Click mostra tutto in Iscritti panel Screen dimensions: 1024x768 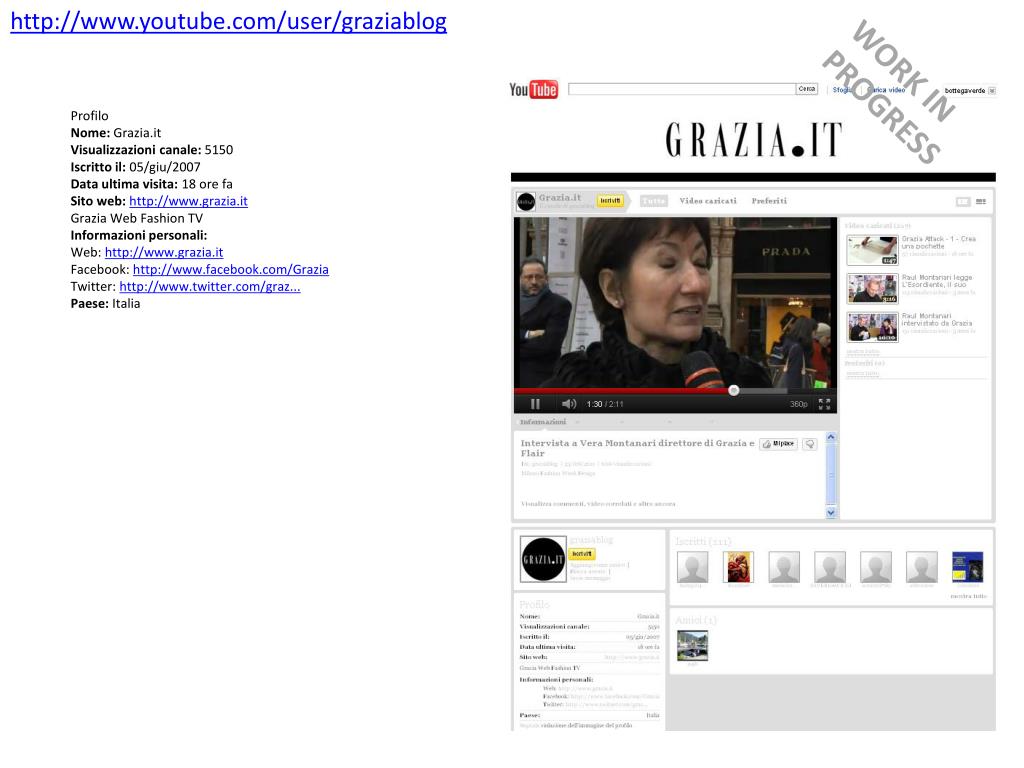coord(968,596)
